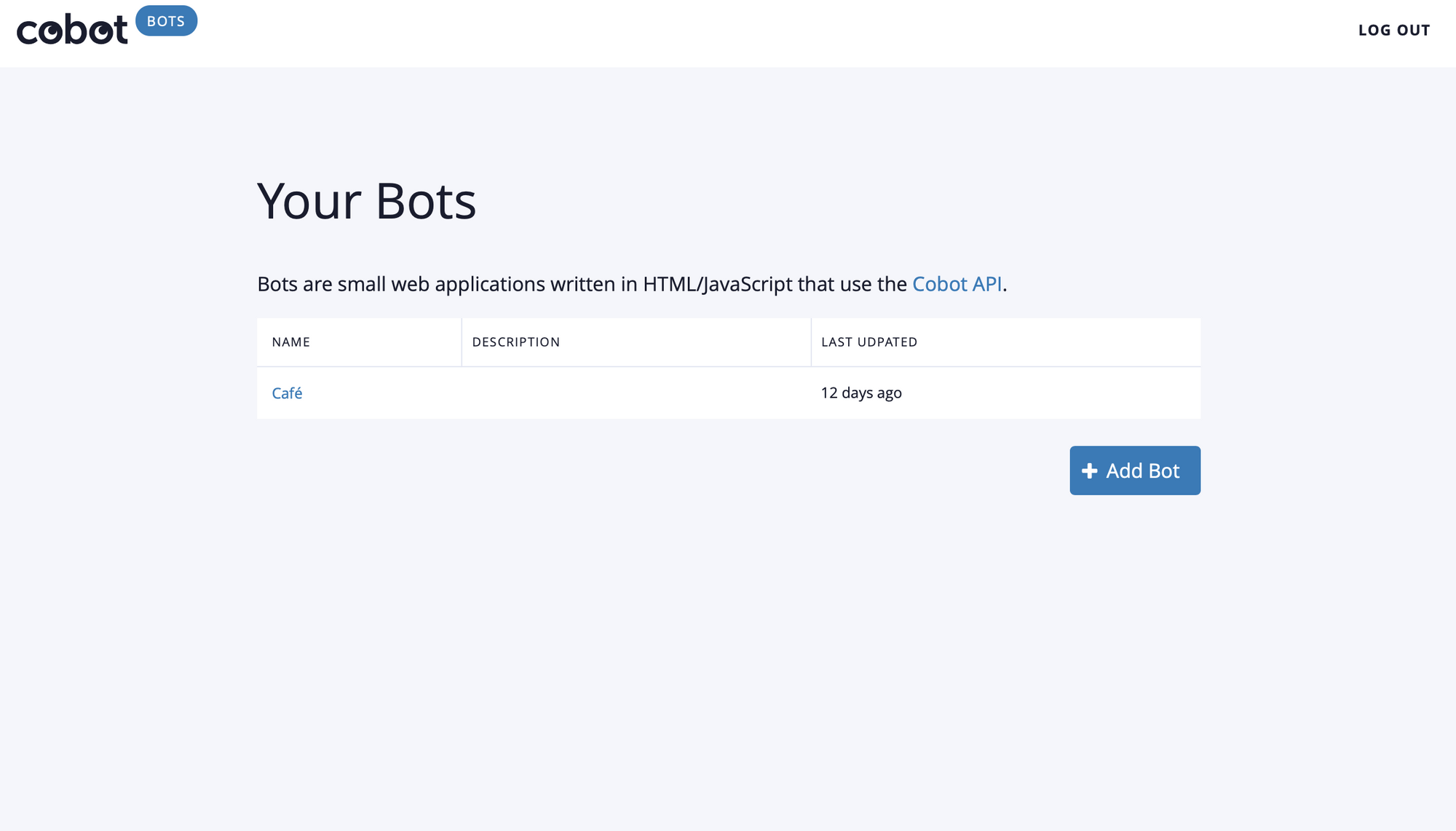This screenshot has height=831, width=1456.
Task: Click LOG OUT in the header
Action: (1394, 31)
